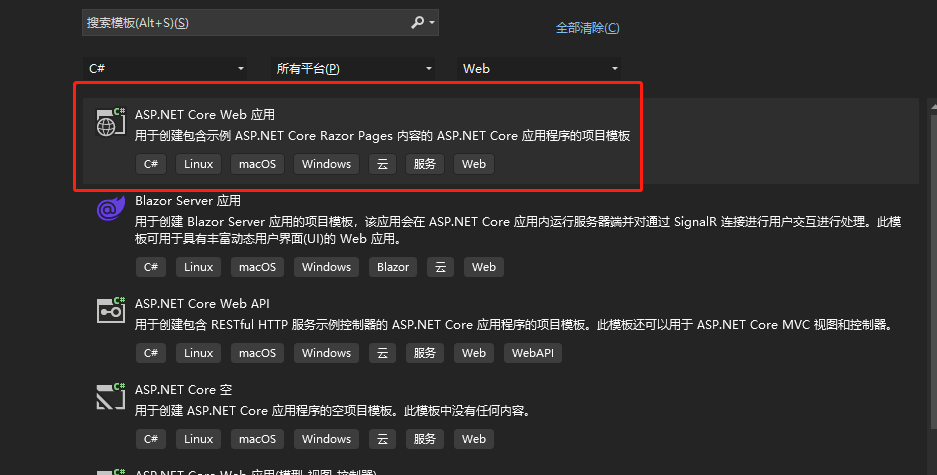937x475 pixels.
Task: Select the ASP.NET Core 空 title
Action: point(183,390)
